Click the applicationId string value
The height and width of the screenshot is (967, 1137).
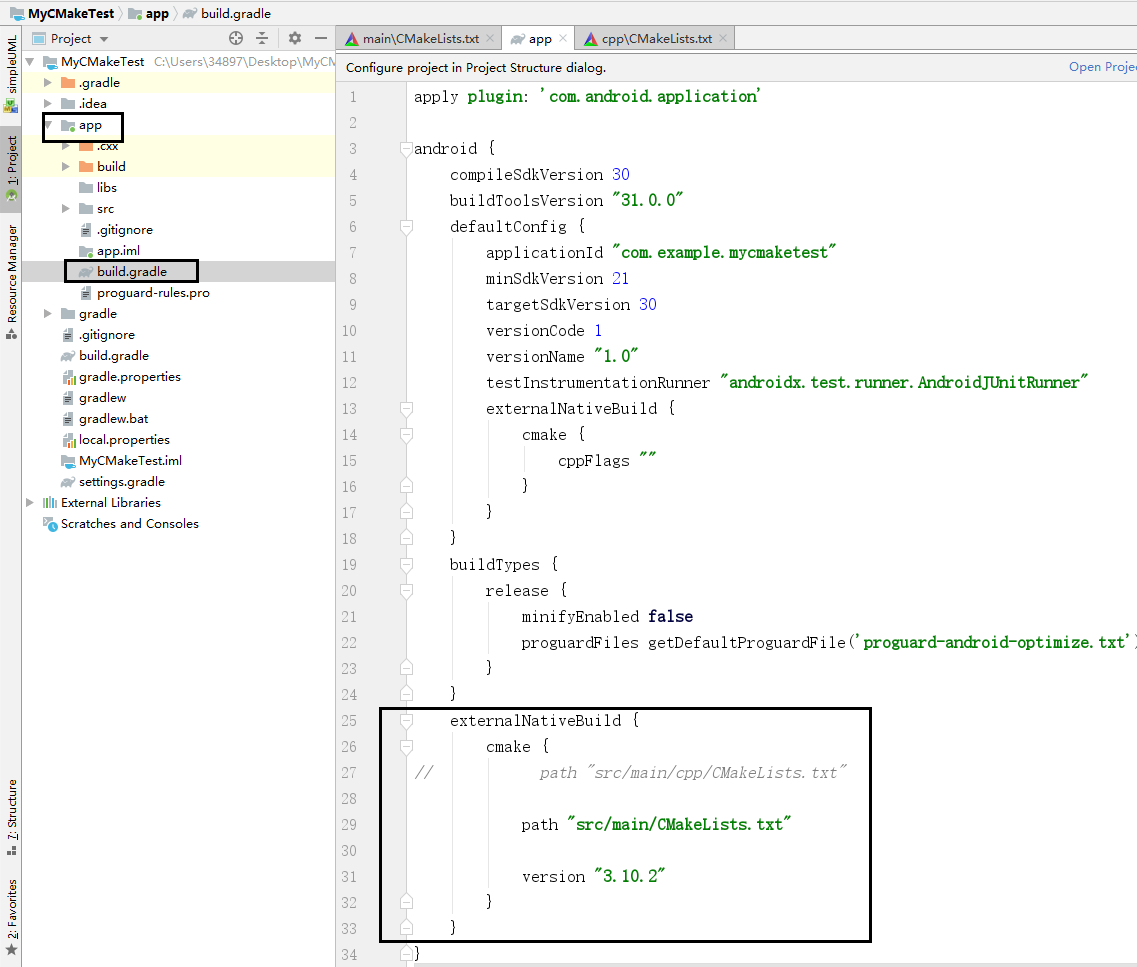coord(724,253)
